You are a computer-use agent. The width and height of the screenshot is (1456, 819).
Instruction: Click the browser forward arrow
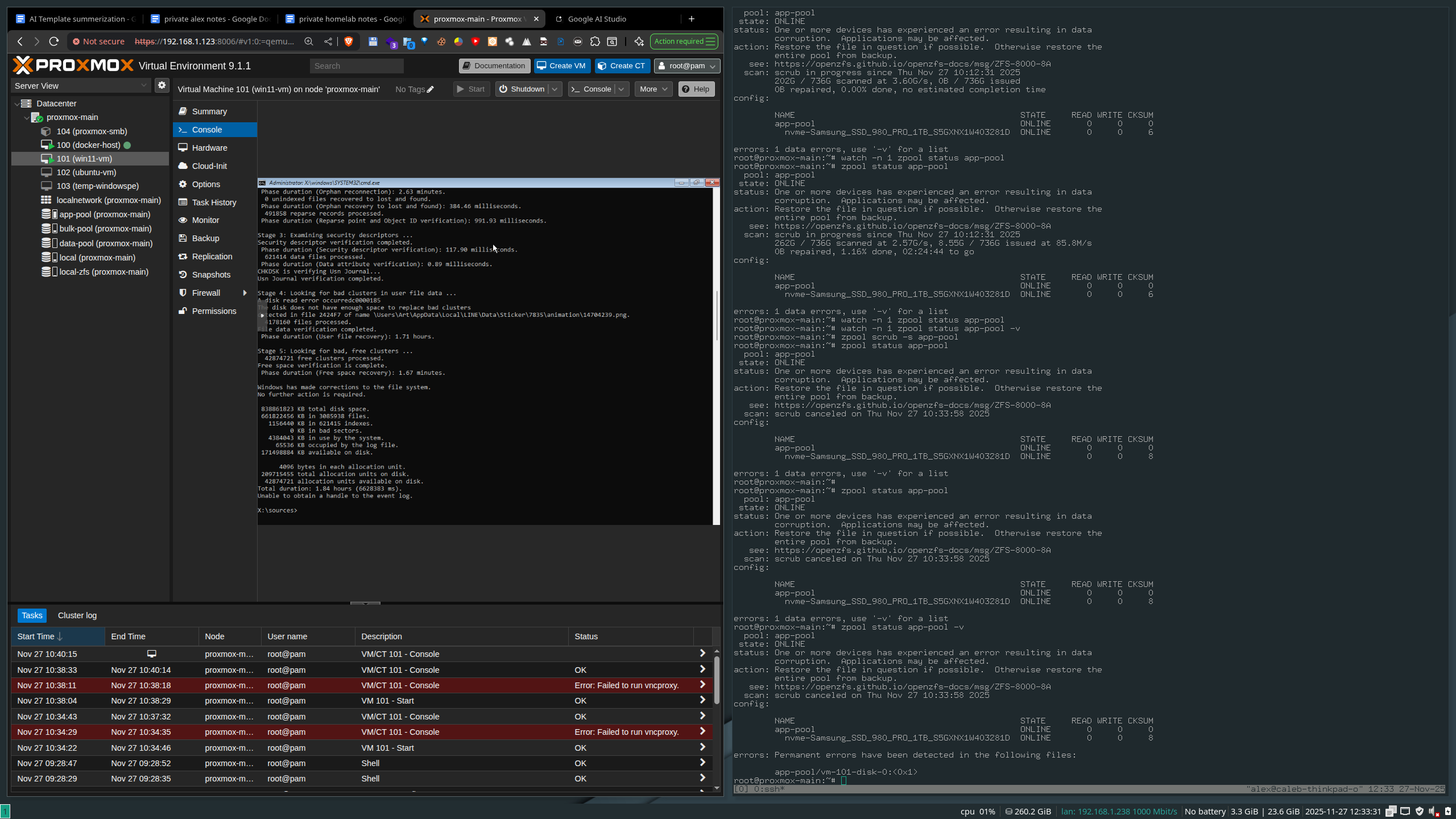tap(37, 42)
